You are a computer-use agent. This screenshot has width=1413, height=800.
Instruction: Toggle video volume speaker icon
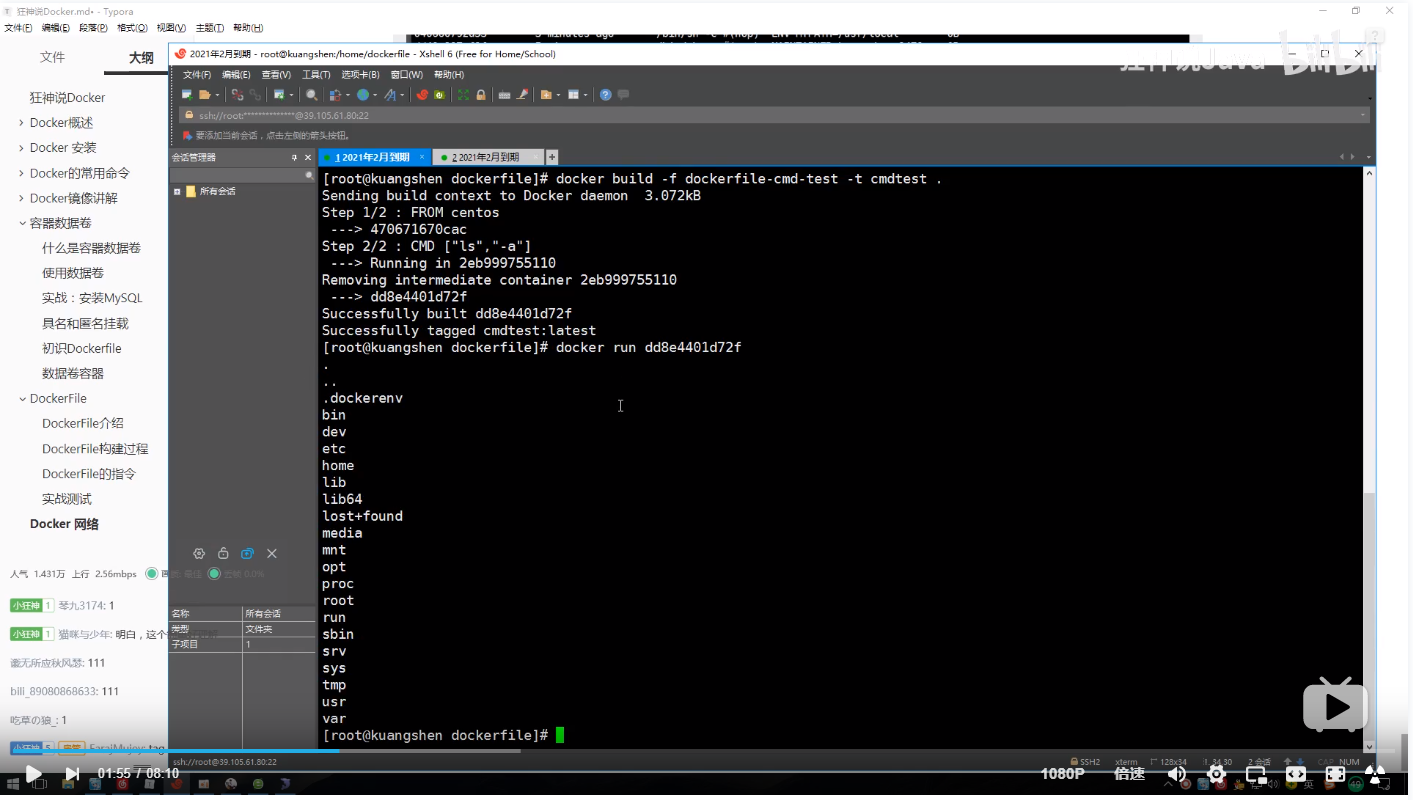point(1177,774)
